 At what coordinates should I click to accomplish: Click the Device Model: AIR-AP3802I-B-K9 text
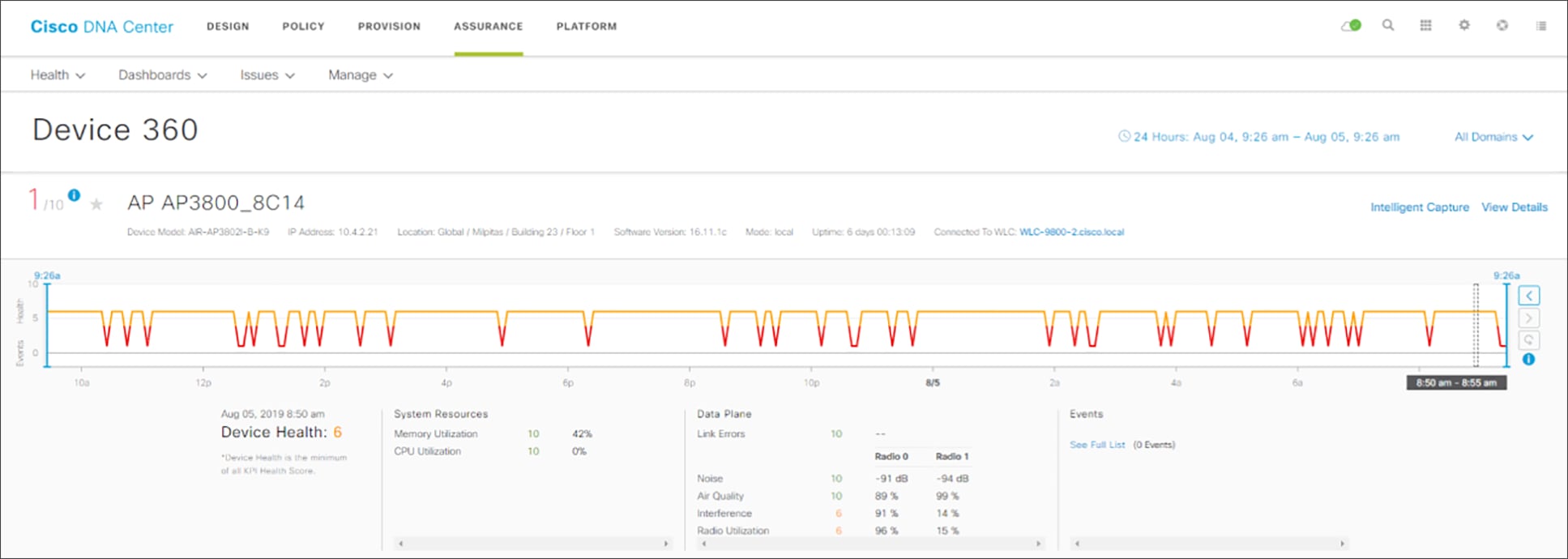(x=198, y=232)
